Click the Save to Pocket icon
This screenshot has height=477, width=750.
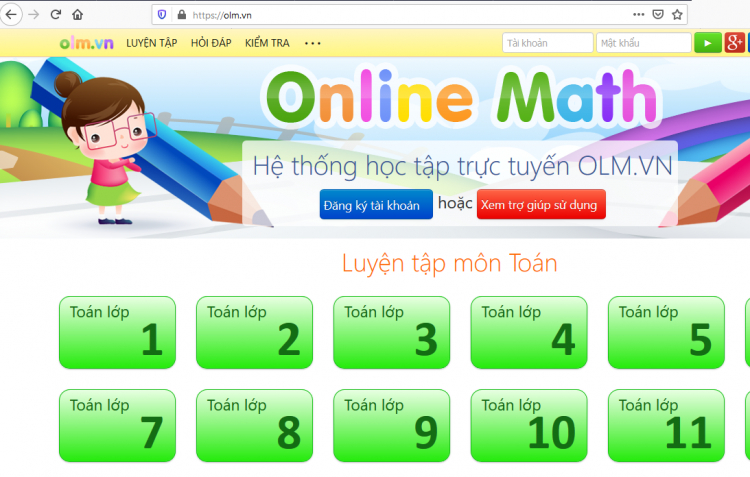(x=658, y=15)
